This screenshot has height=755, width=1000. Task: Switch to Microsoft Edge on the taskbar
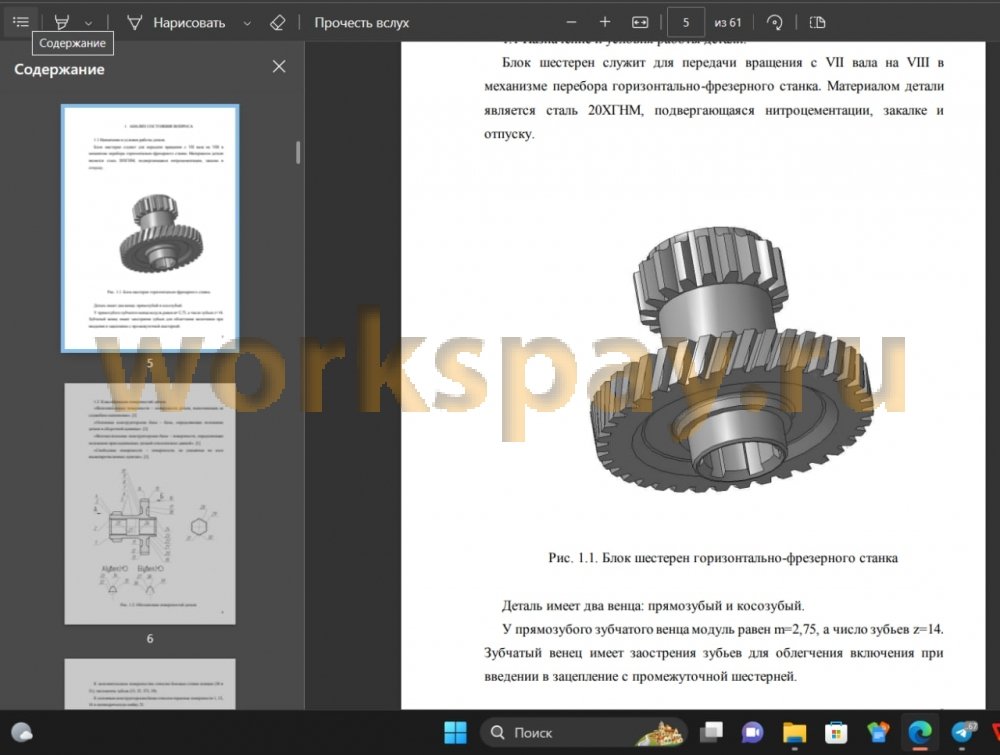pos(920,733)
